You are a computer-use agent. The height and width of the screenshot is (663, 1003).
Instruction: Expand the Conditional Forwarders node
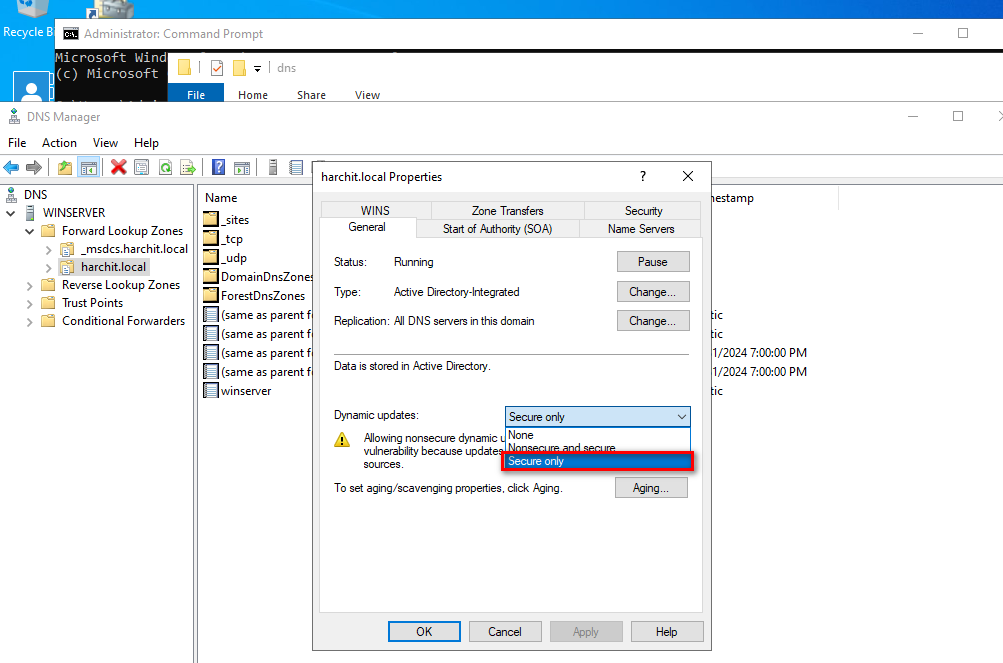(30, 321)
